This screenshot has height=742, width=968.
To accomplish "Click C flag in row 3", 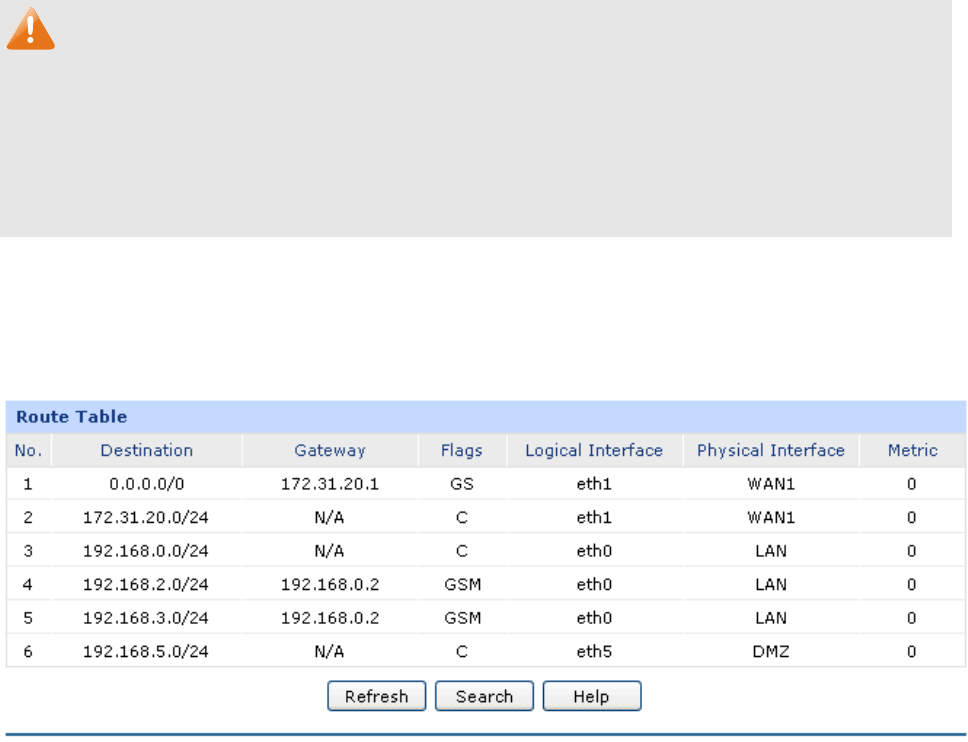I will [462, 551].
